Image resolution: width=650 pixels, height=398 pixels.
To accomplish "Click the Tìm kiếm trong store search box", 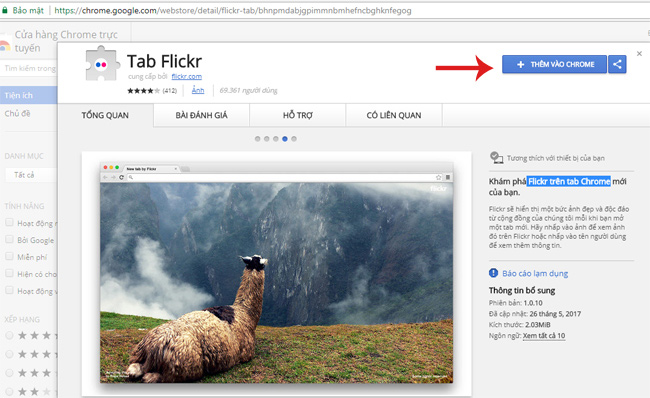I will click(x=29, y=68).
